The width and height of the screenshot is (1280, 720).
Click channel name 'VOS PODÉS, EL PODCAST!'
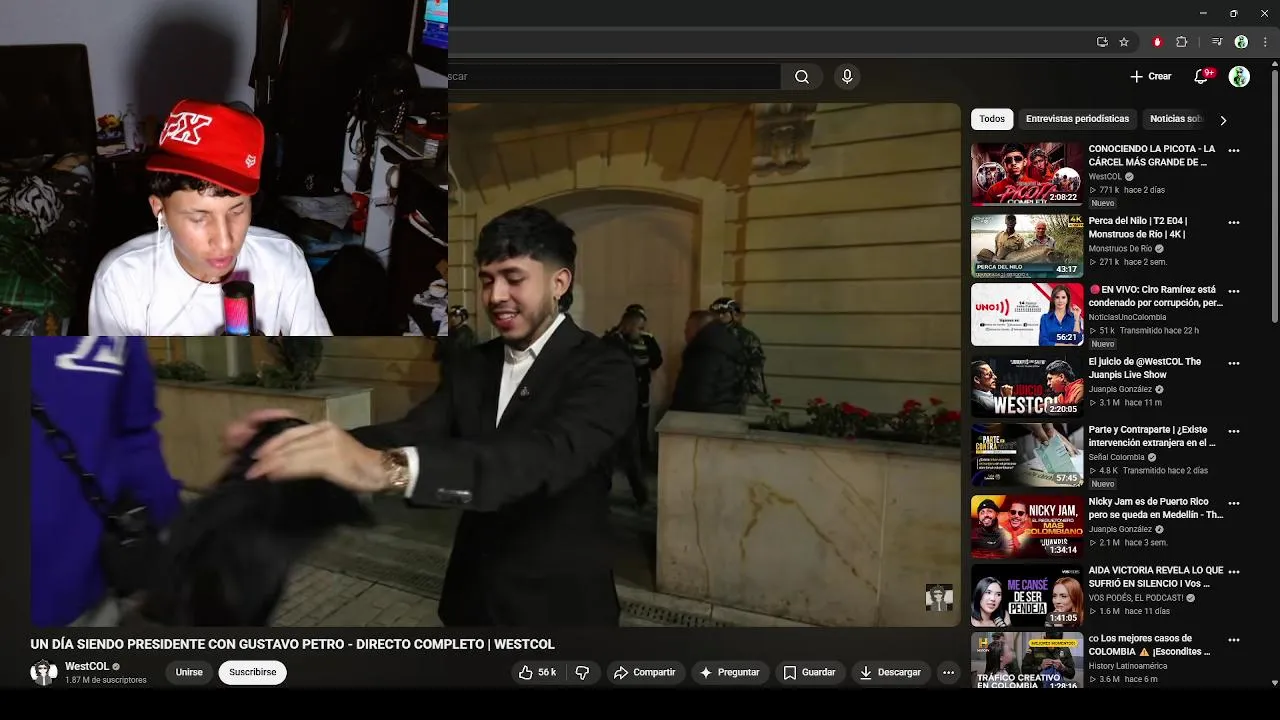[1136, 598]
